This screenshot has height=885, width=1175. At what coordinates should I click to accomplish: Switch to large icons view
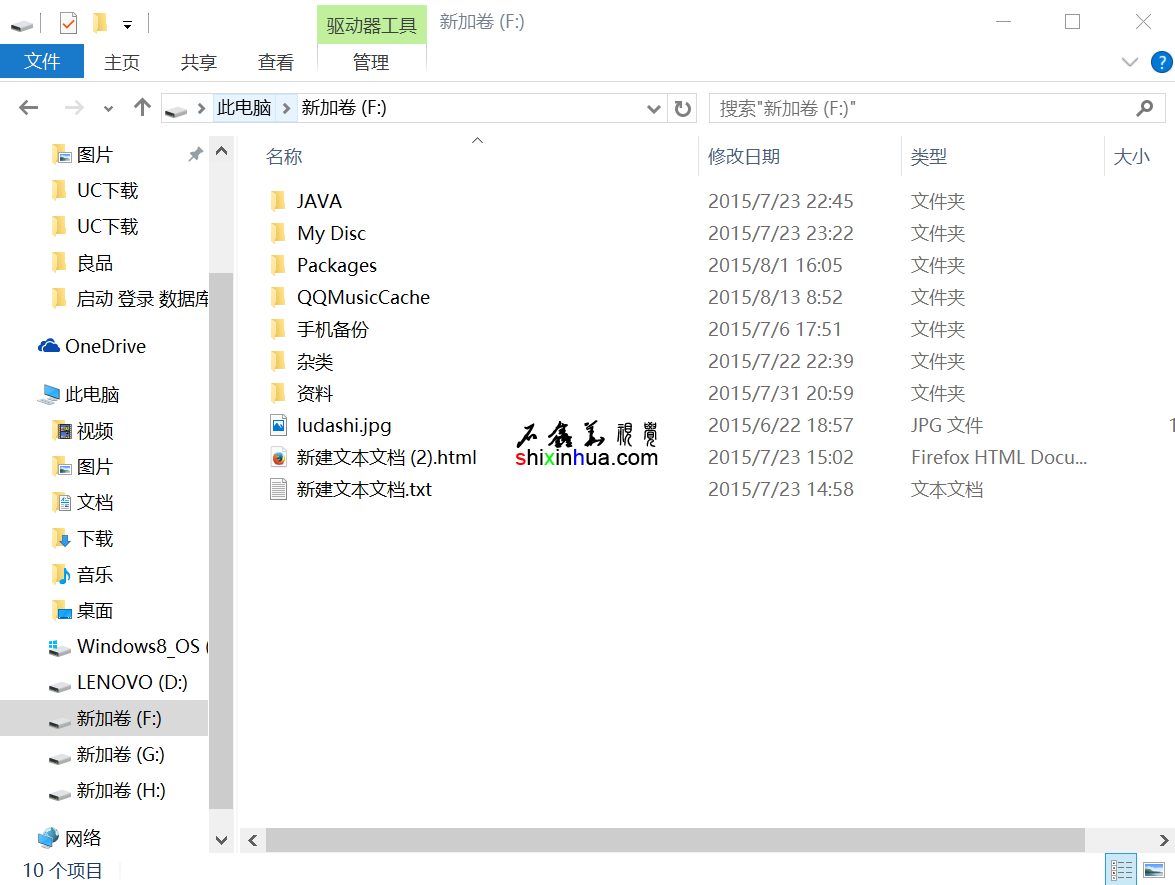(1153, 870)
